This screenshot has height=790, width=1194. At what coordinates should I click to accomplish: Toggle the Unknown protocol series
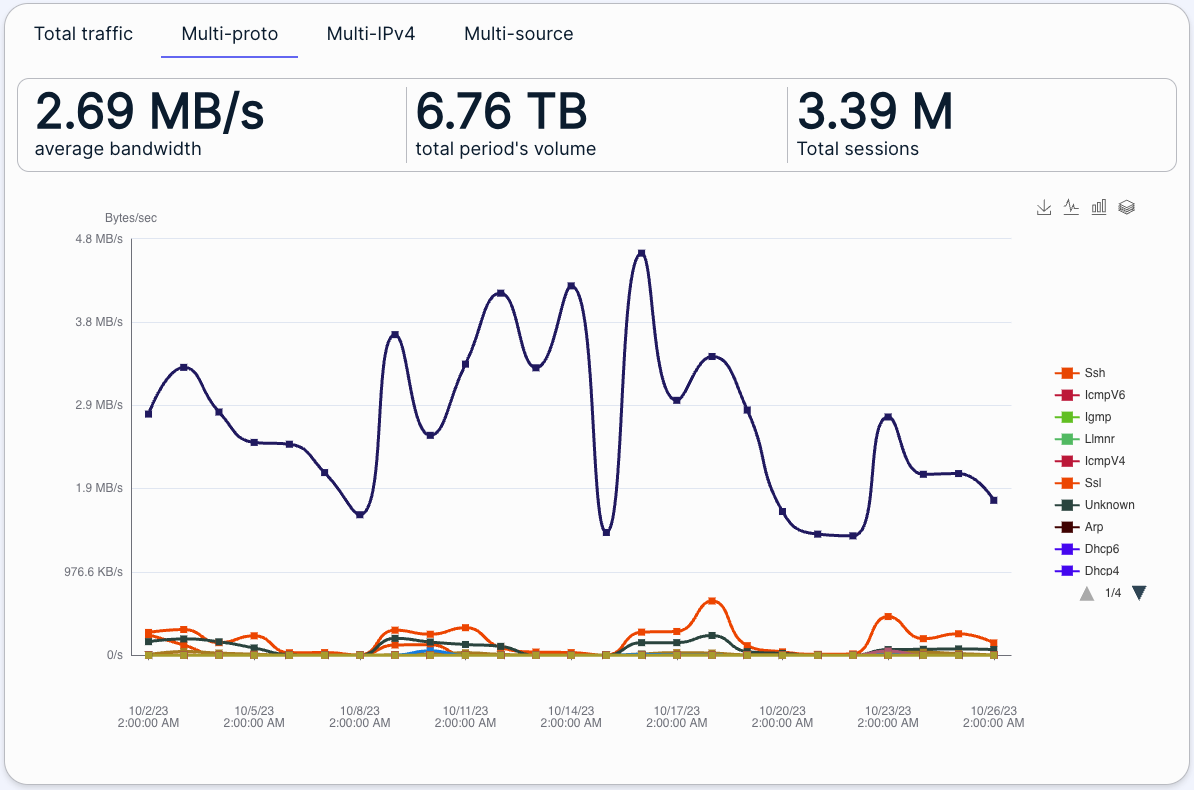pyautogui.click(x=1109, y=505)
